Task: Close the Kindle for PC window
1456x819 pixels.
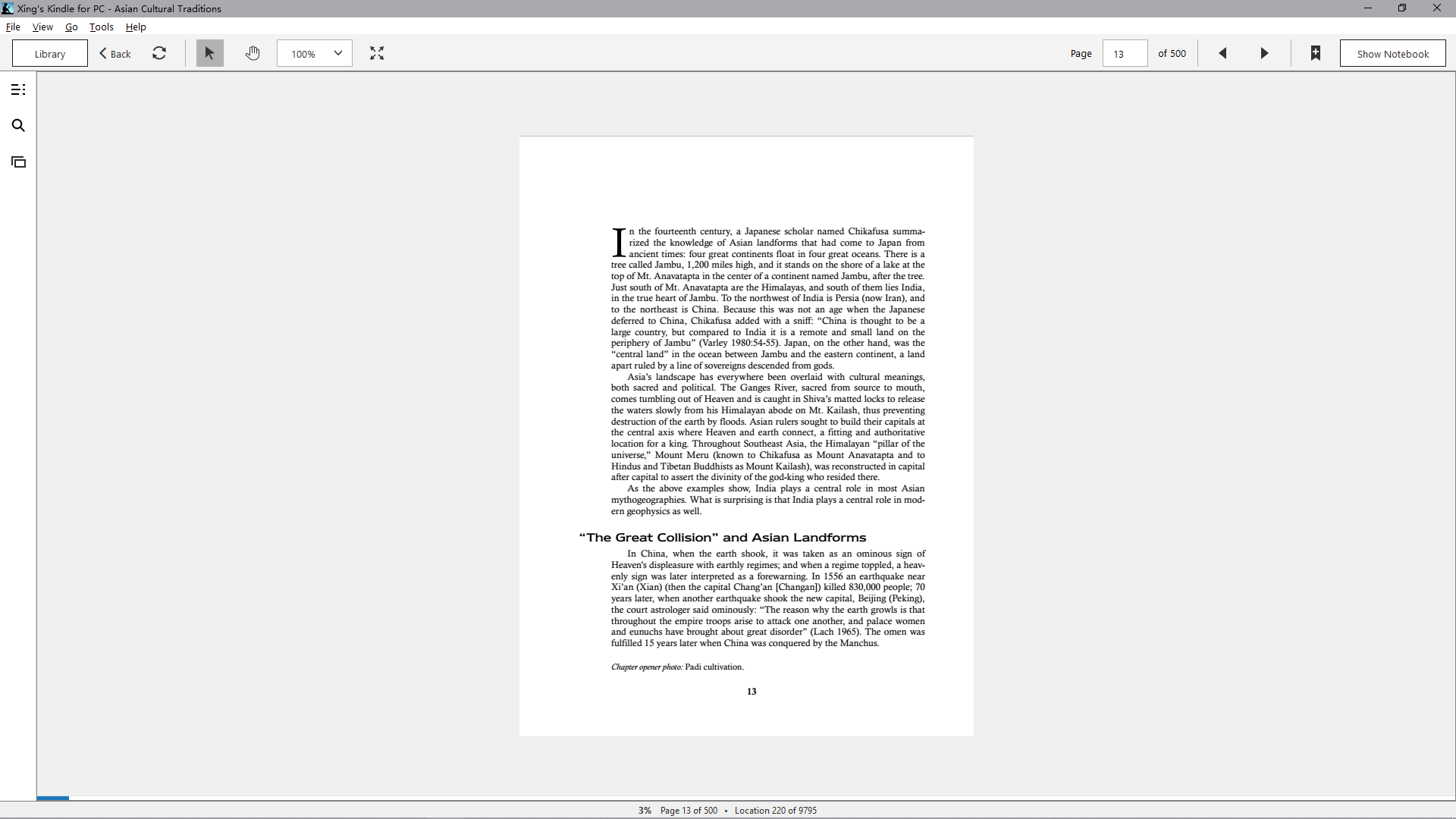Action: click(1437, 8)
